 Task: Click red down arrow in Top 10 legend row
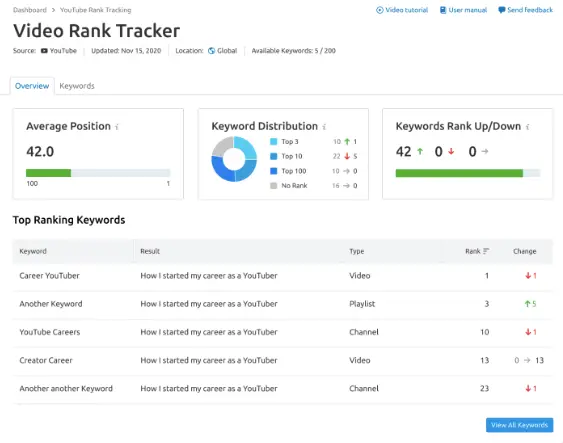[347, 156]
